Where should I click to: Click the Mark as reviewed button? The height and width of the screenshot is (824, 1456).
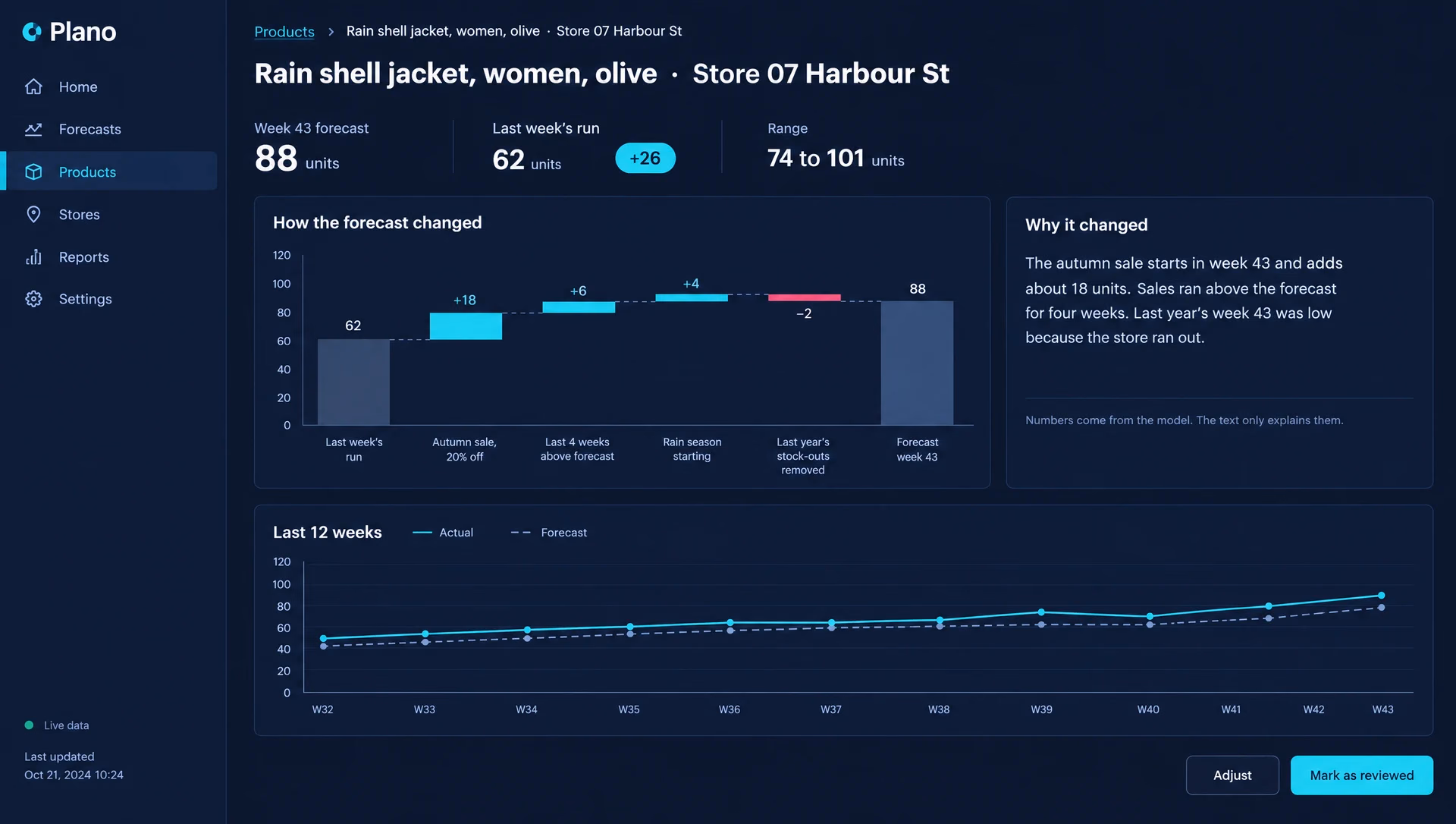click(x=1361, y=775)
